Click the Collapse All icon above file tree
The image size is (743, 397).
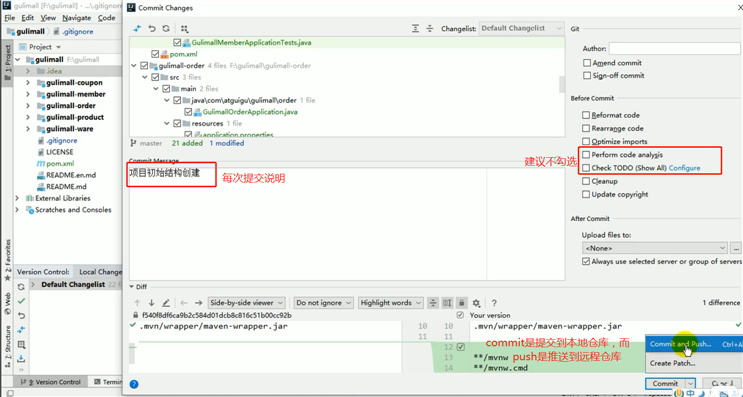(429, 28)
